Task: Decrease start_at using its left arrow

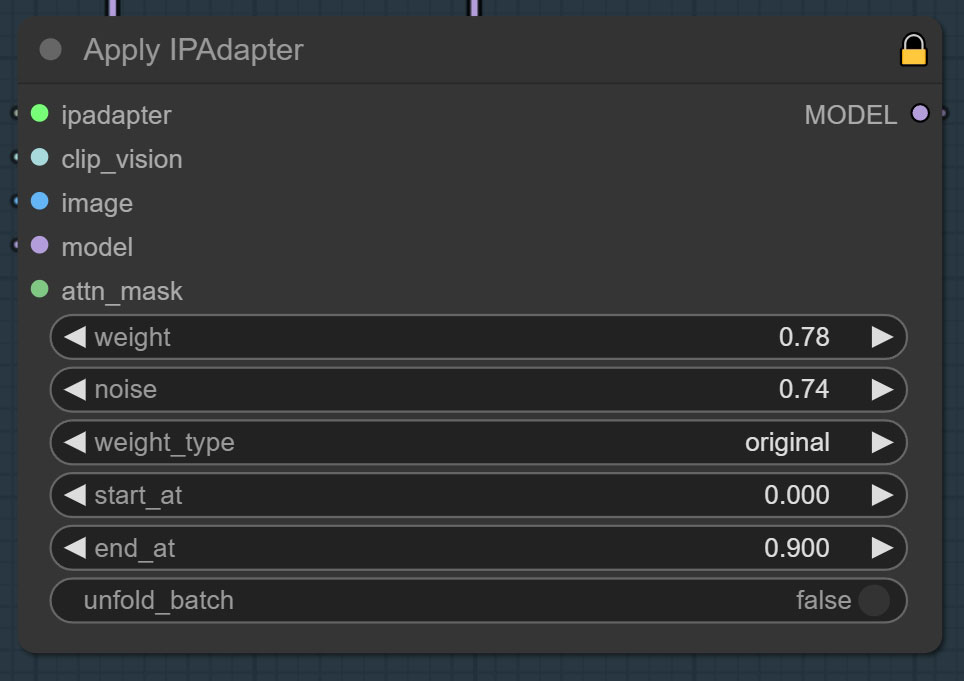Action: 74,494
